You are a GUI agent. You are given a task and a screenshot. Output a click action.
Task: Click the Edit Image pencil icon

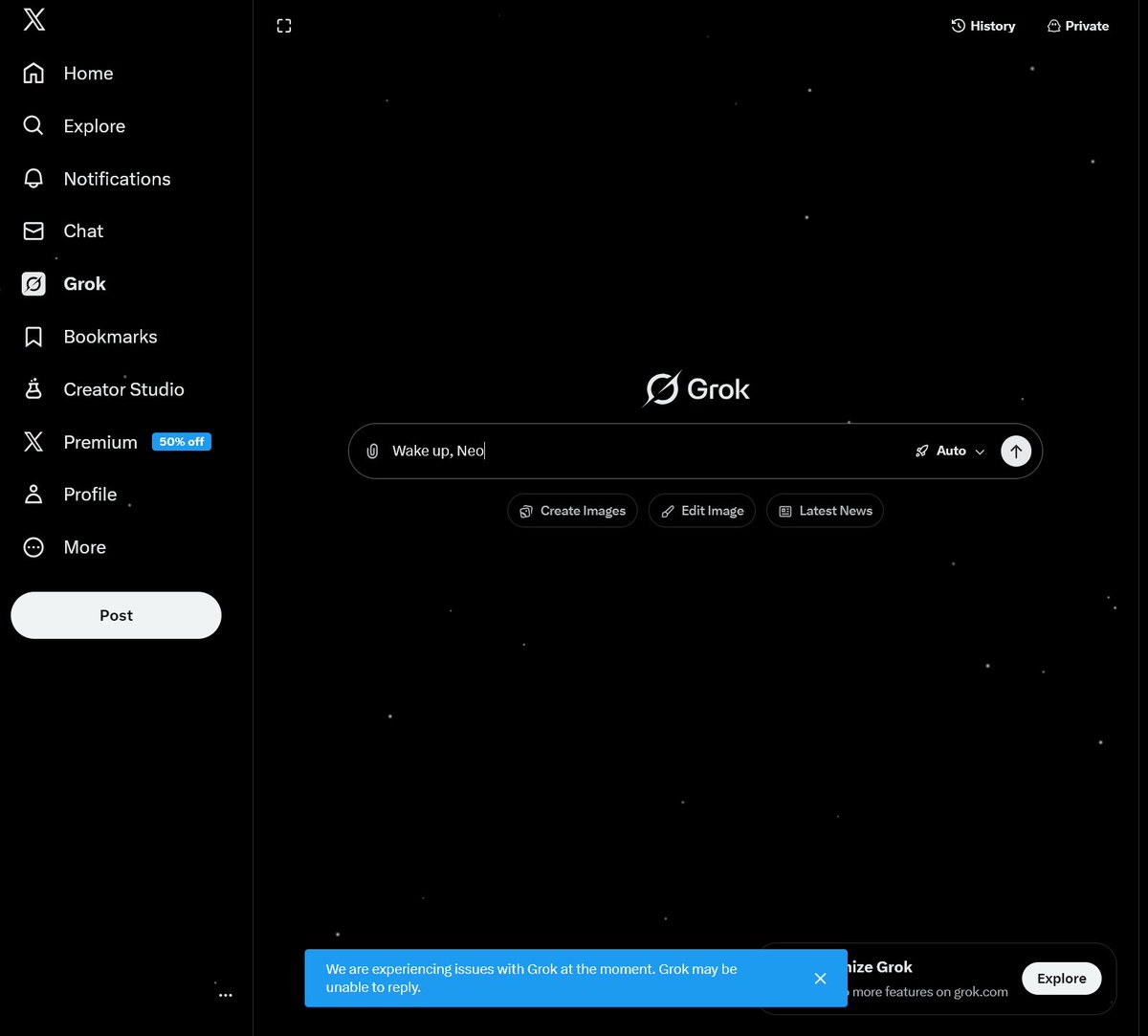pyautogui.click(x=668, y=511)
